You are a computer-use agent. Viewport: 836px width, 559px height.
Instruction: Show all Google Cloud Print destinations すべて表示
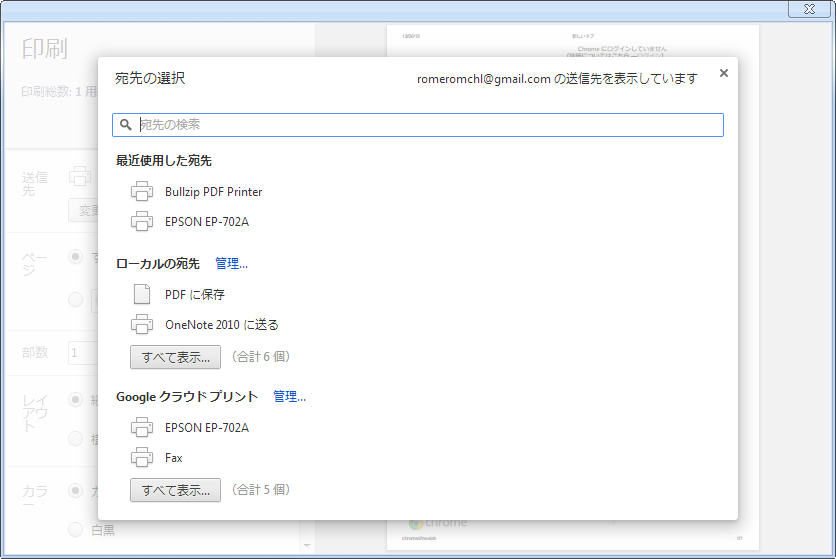click(175, 490)
